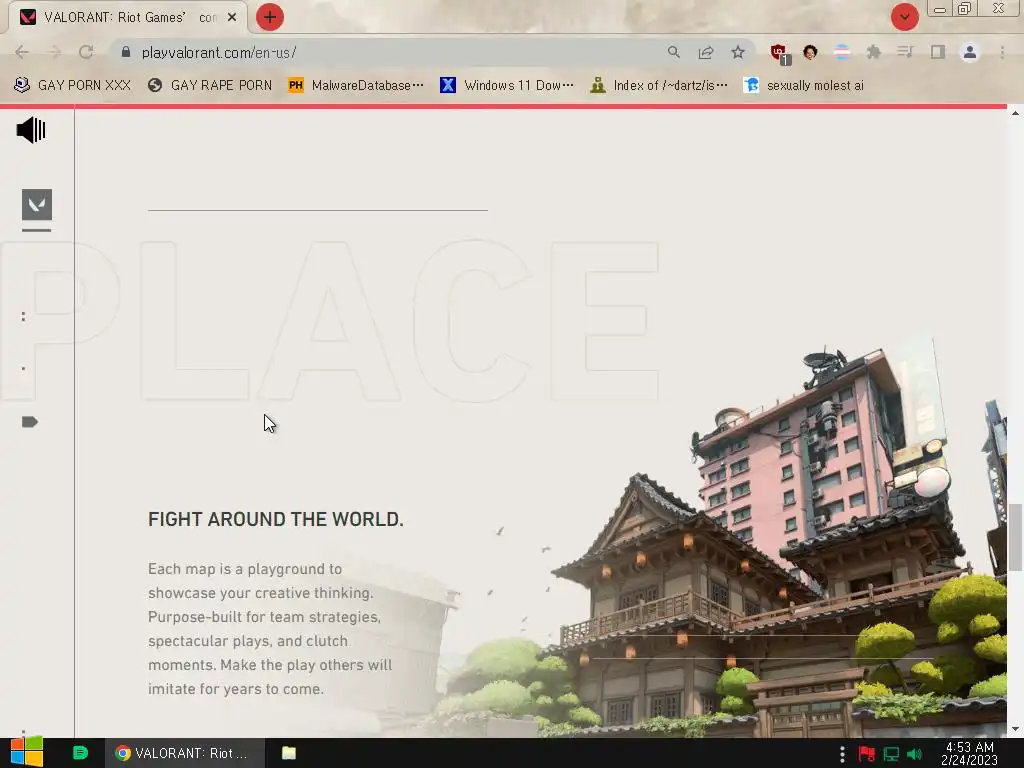The height and width of the screenshot is (768, 1024).
Task: Open the Windows 11 Dow... bookmark
Action: pyautogui.click(x=507, y=86)
